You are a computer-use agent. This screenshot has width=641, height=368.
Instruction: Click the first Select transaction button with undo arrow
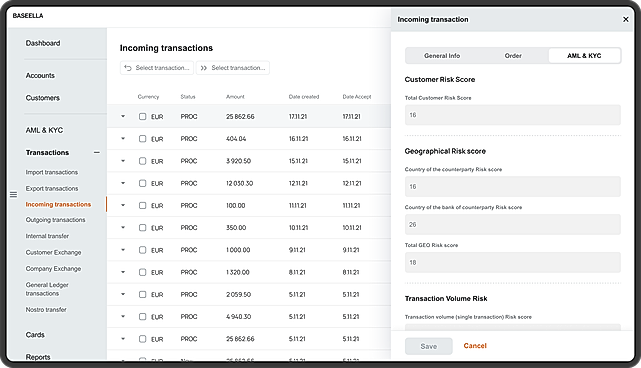pyautogui.click(x=157, y=68)
